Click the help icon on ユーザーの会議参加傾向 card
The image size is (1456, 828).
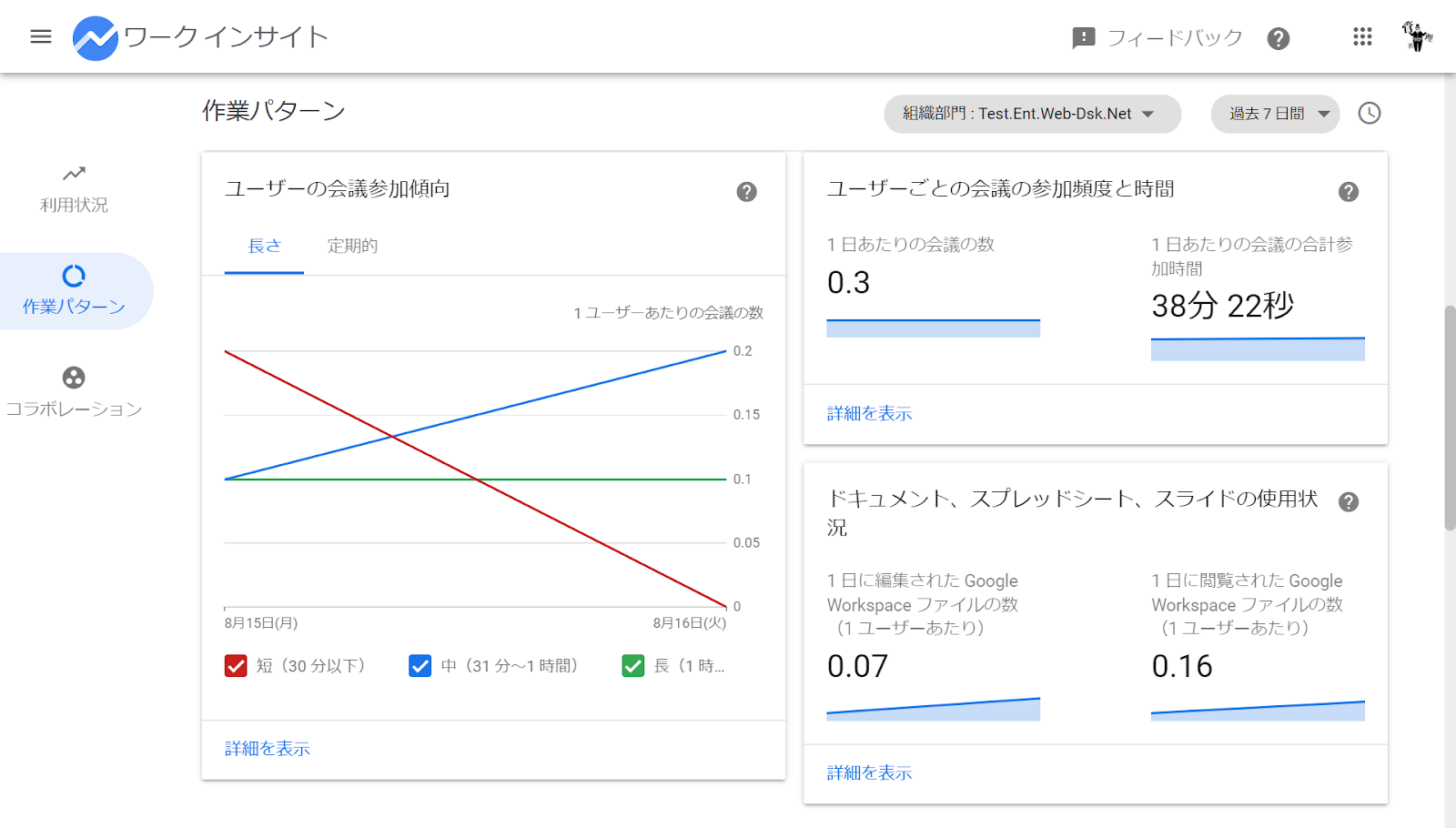[x=747, y=192]
